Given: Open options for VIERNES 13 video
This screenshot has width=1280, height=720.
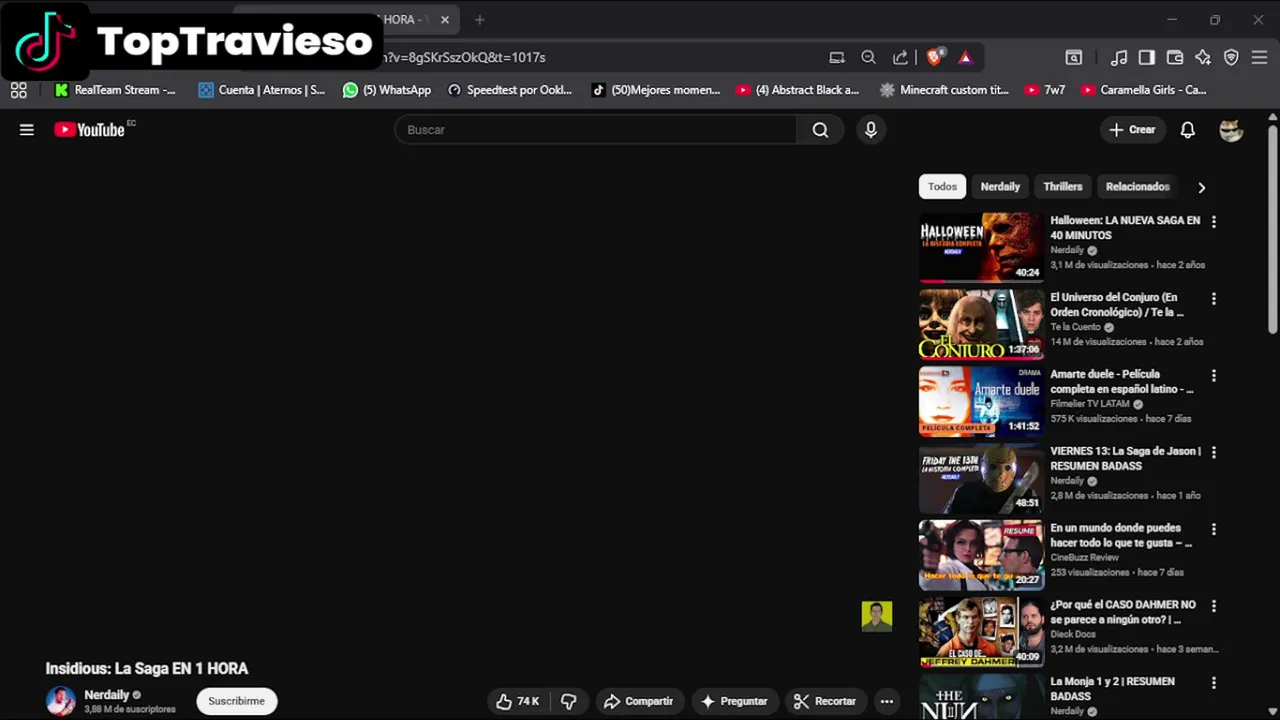Looking at the screenshot, I should click(1214, 453).
